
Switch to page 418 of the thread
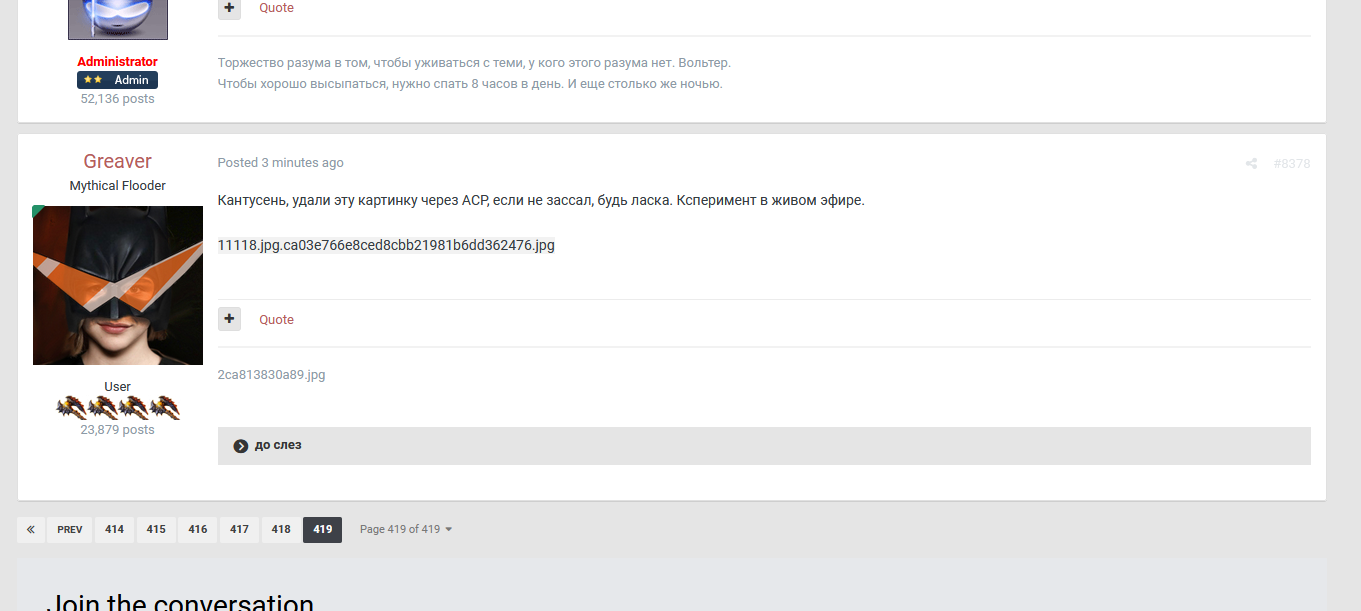280,529
